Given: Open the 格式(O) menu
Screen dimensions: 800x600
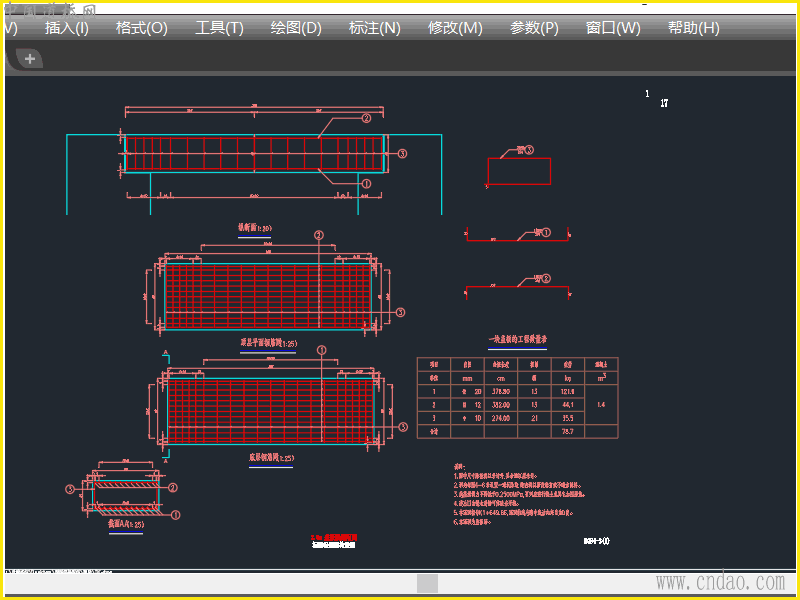Looking at the screenshot, I should 141,28.
